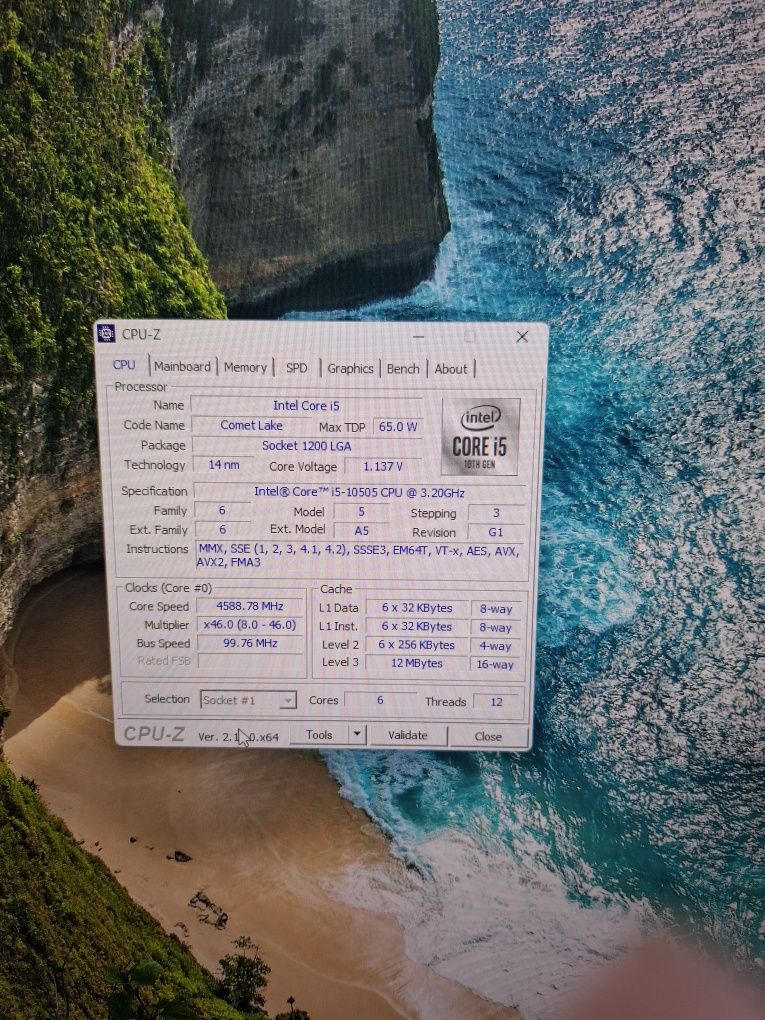Expand the Tools button dropdown arrow

pyautogui.click(x=357, y=734)
